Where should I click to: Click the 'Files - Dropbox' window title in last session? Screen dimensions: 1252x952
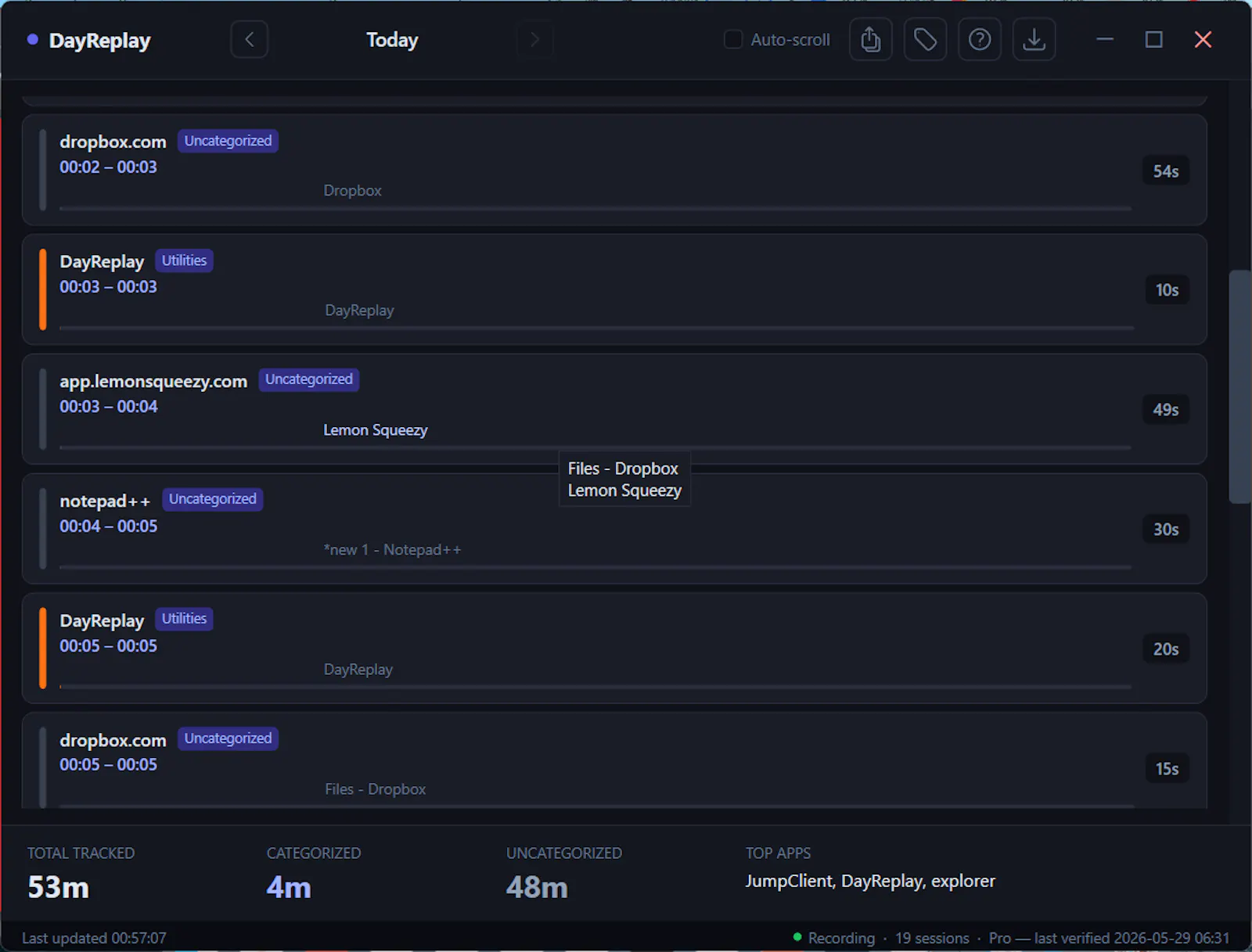[x=376, y=789]
